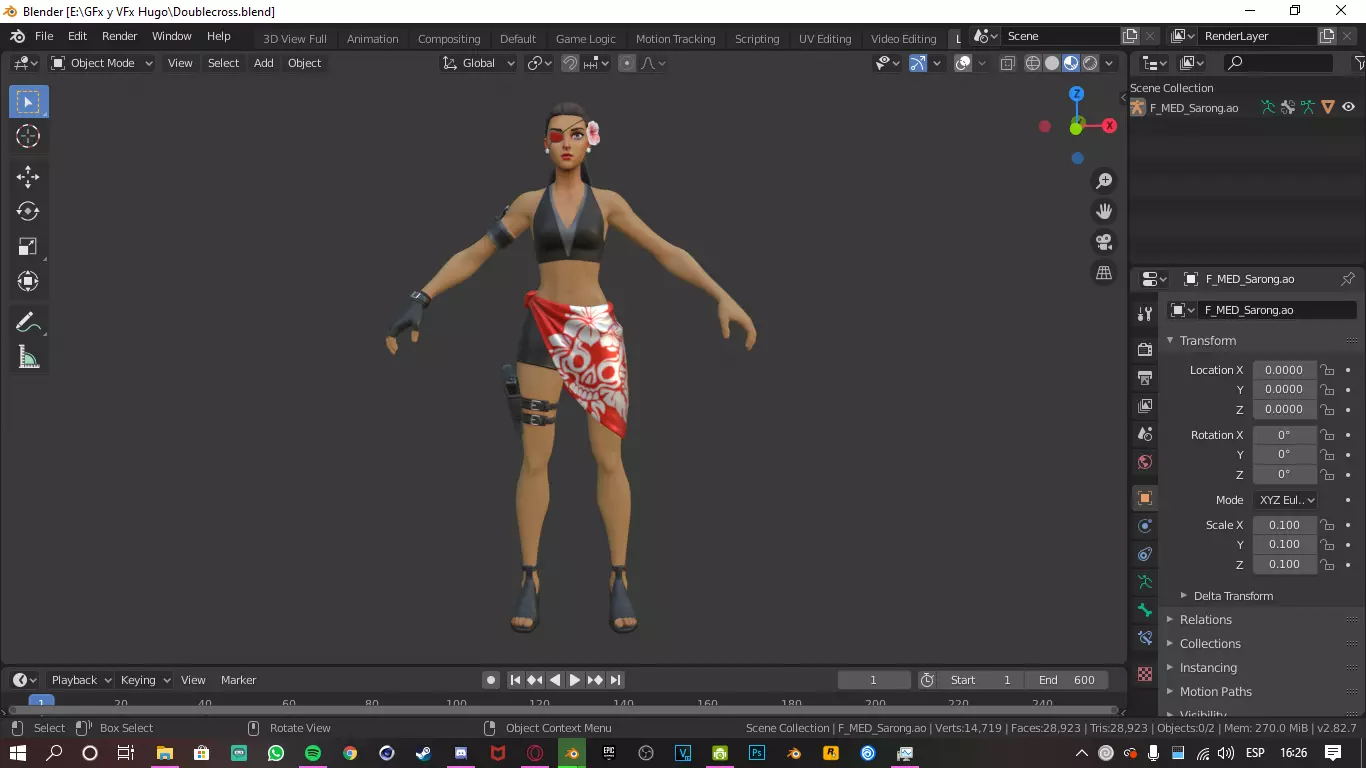This screenshot has width=1366, height=768.
Task: Select the Cursor tool
Action: tap(28, 137)
